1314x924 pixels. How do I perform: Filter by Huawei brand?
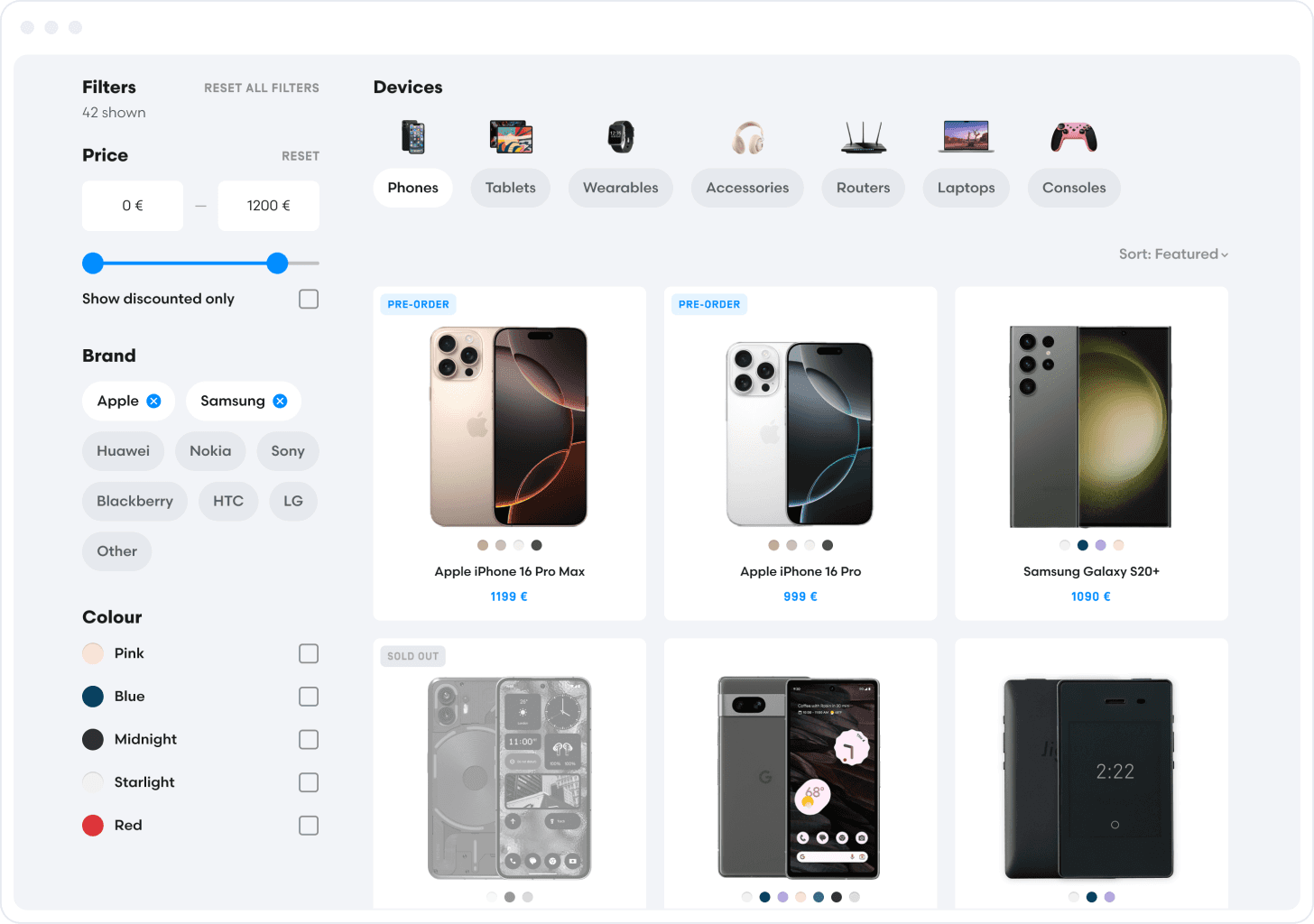124,451
